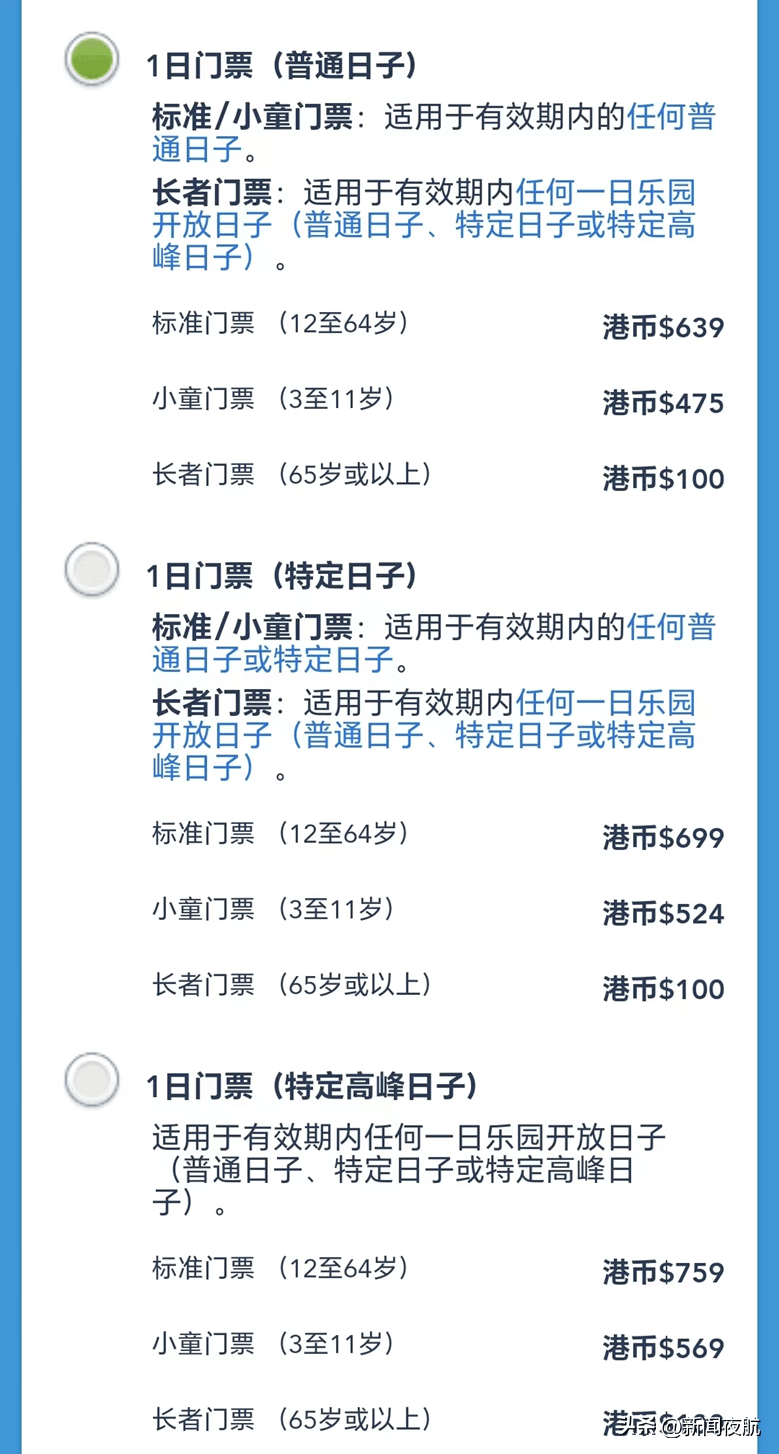Click 任何一日乐园开放日子 link in 普通日子 section

[x=423, y=225]
